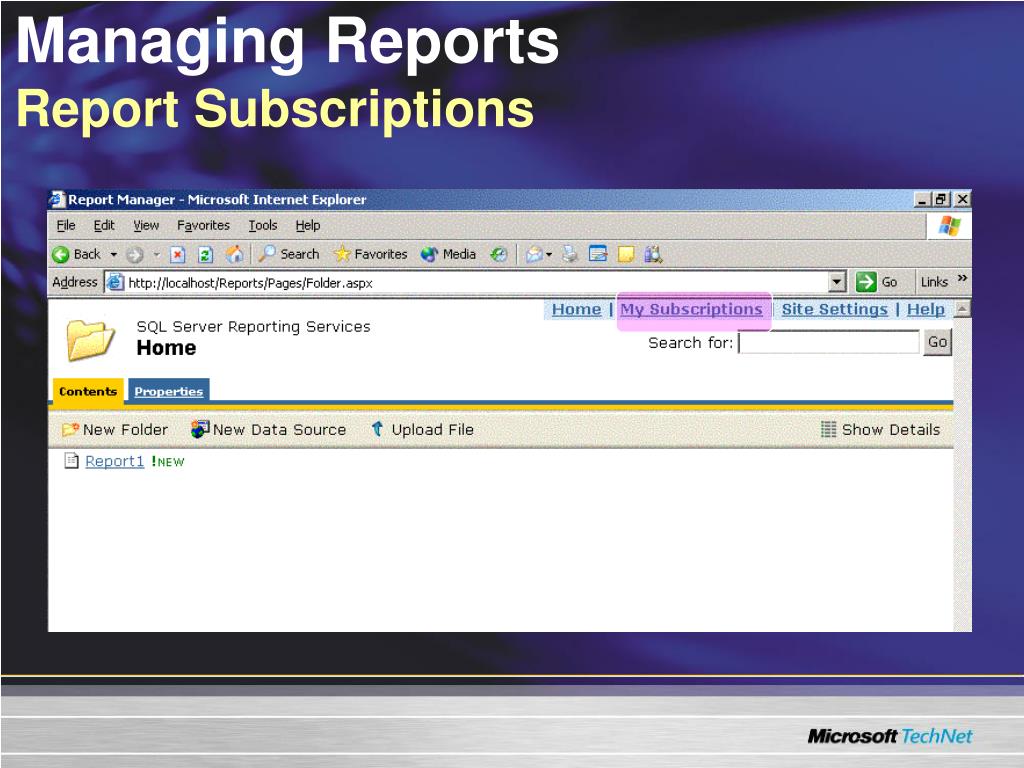Click the New Data Source icon

point(200,429)
